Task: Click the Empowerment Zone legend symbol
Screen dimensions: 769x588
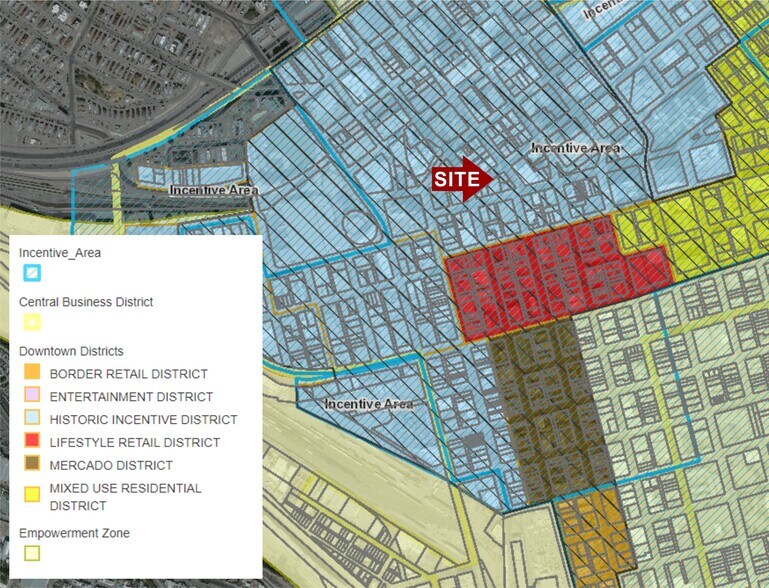Action: (32, 553)
